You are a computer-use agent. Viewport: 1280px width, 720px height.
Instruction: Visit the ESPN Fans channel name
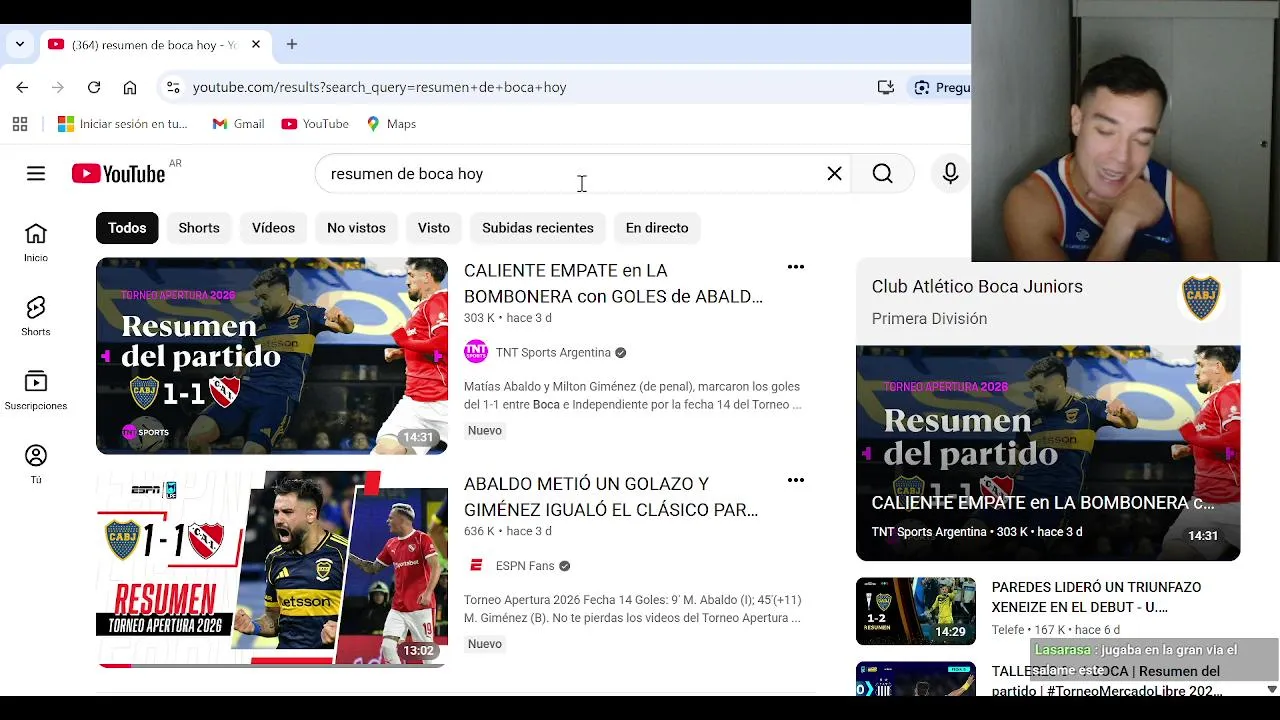point(525,566)
